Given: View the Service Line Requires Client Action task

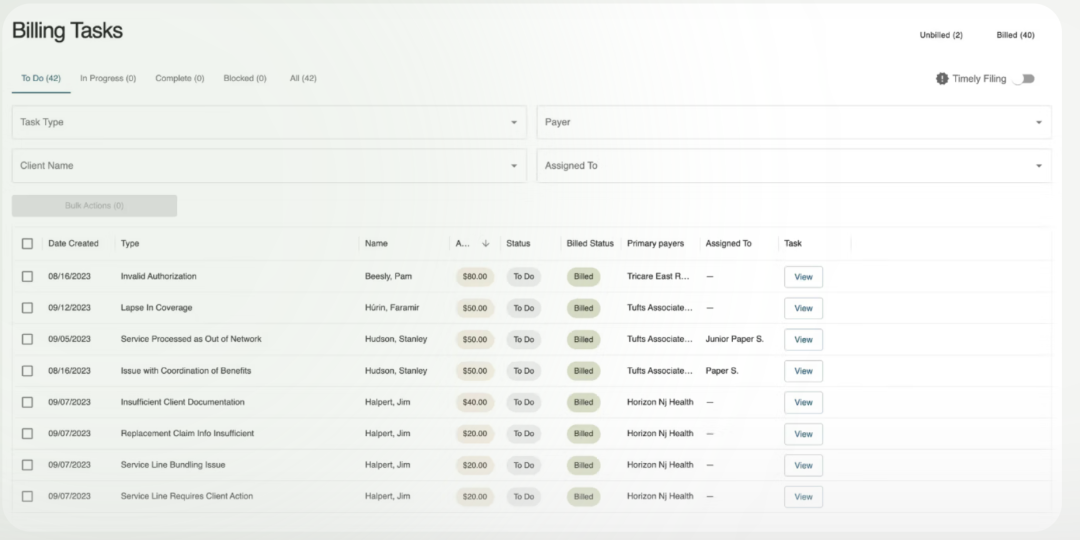Looking at the screenshot, I should pyautogui.click(x=803, y=497).
